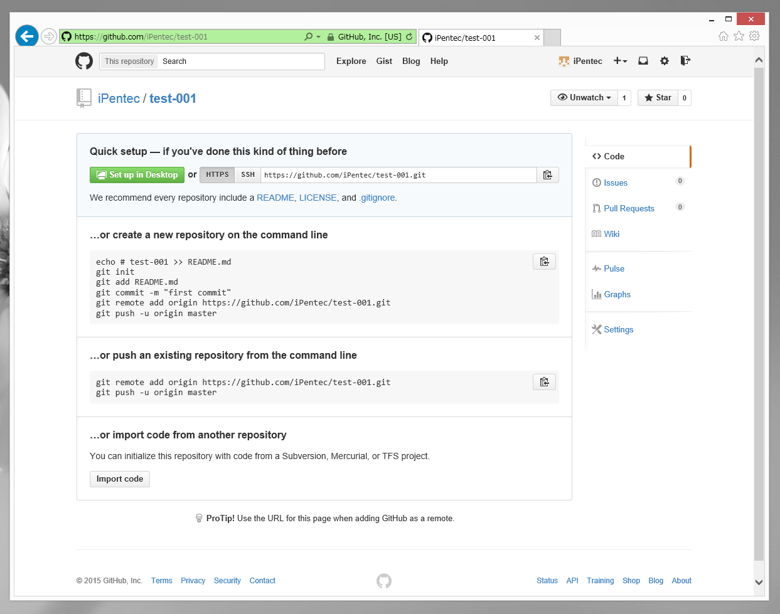
Task: Open the header Blog menu item
Action: tap(411, 61)
